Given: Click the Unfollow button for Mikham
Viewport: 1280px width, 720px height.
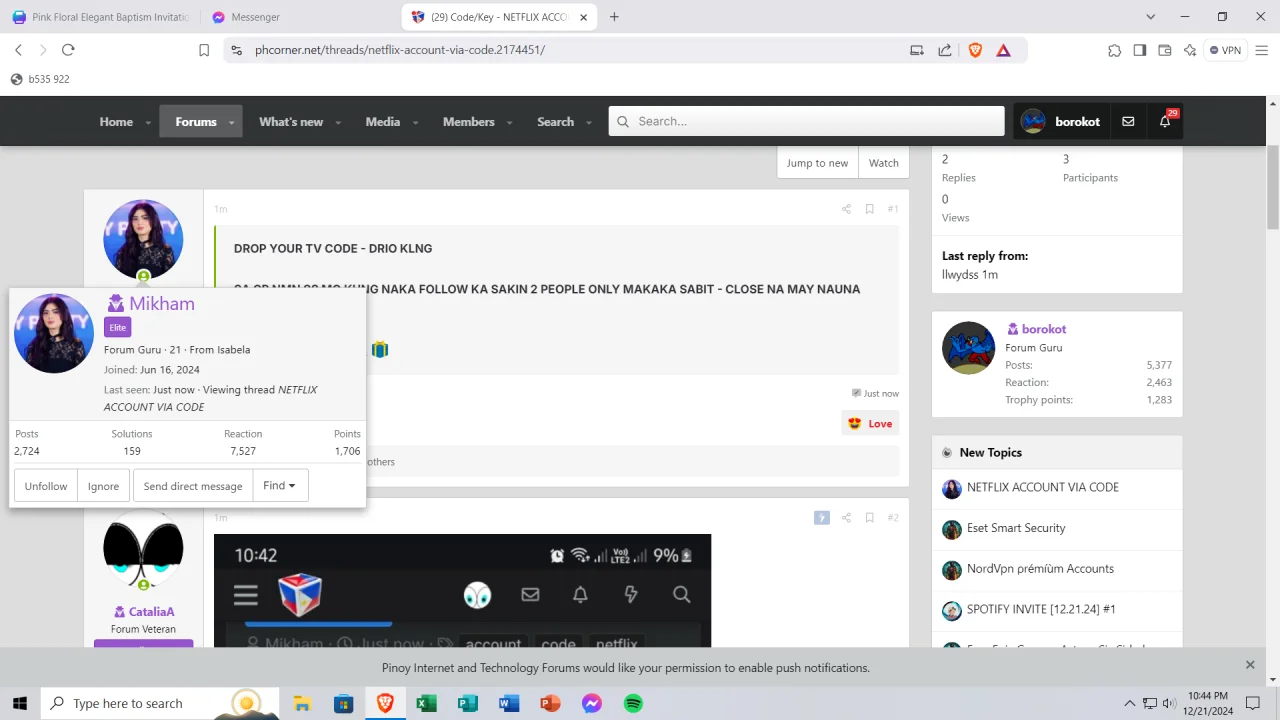Looking at the screenshot, I should click(x=46, y=485).
